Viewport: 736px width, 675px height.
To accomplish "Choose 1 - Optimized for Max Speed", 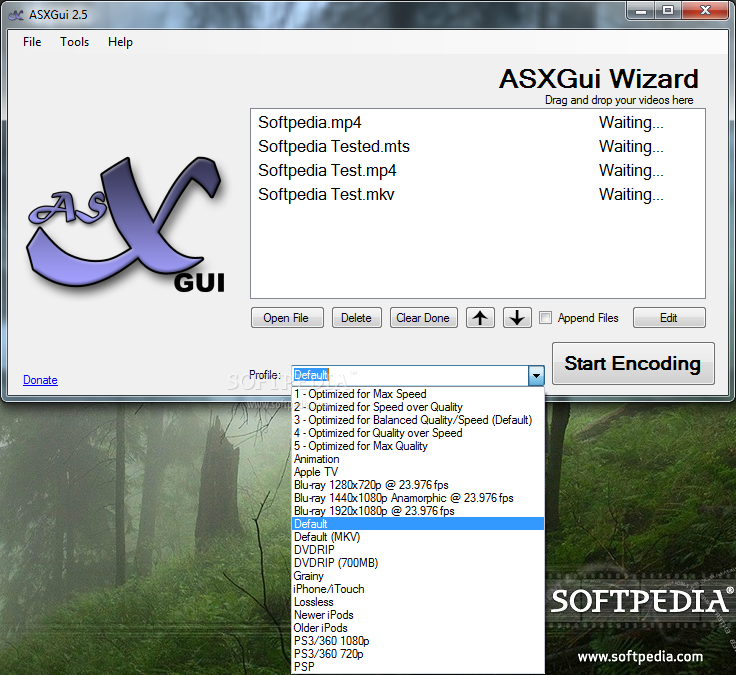I will click(418, 394).
